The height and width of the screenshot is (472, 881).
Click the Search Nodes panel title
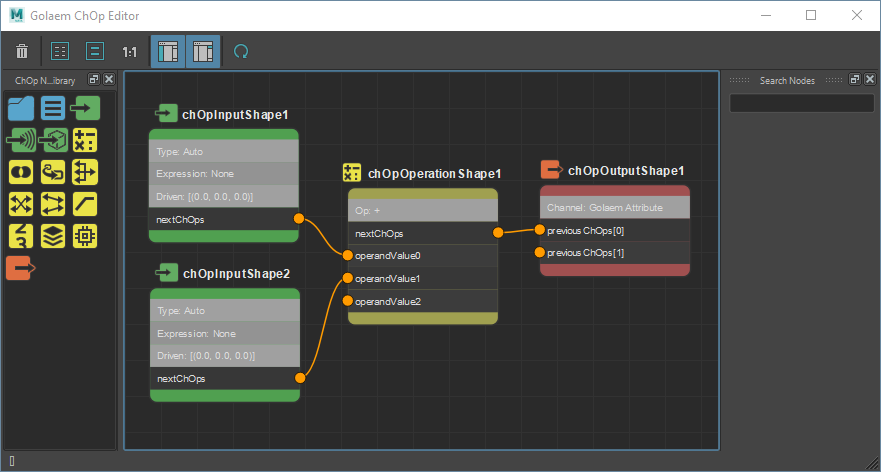click(787, 80)
